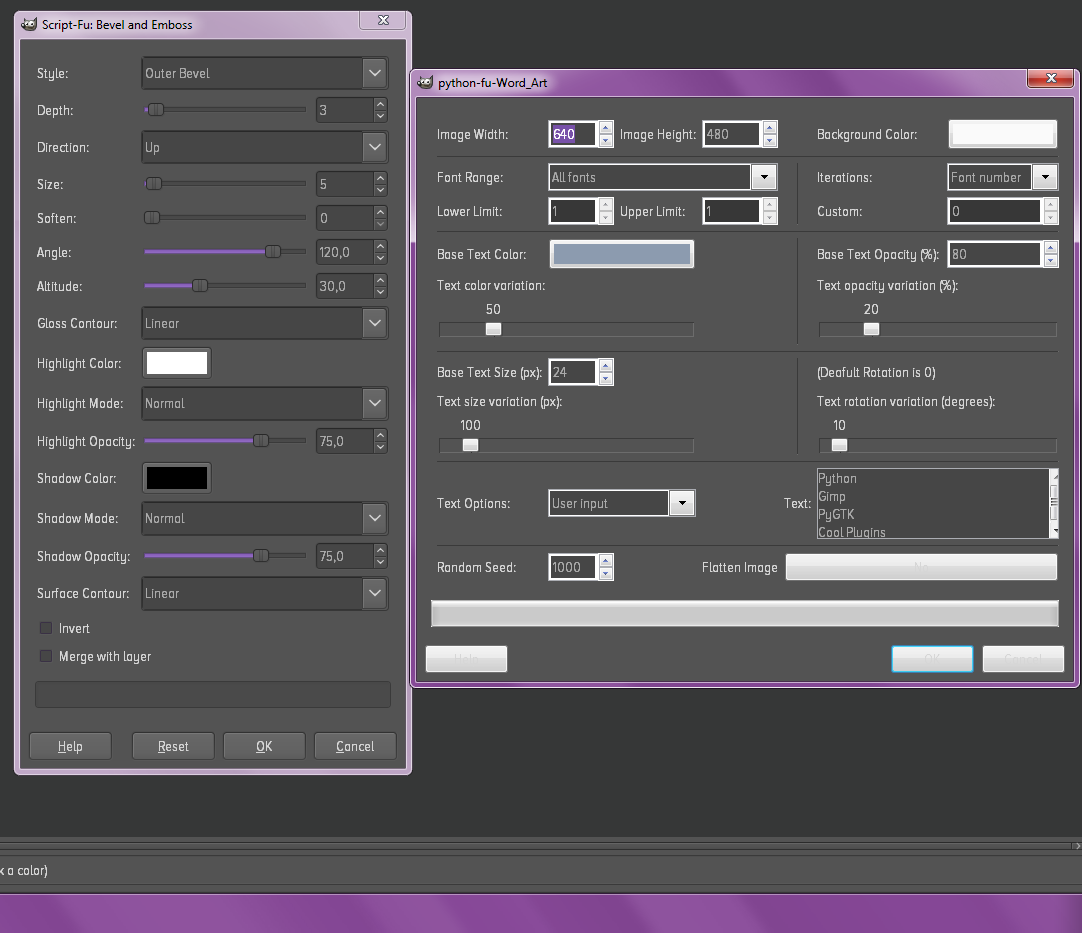
Task: Click the Wilber icon on Word_Art title bar
Action: point(425,84)
